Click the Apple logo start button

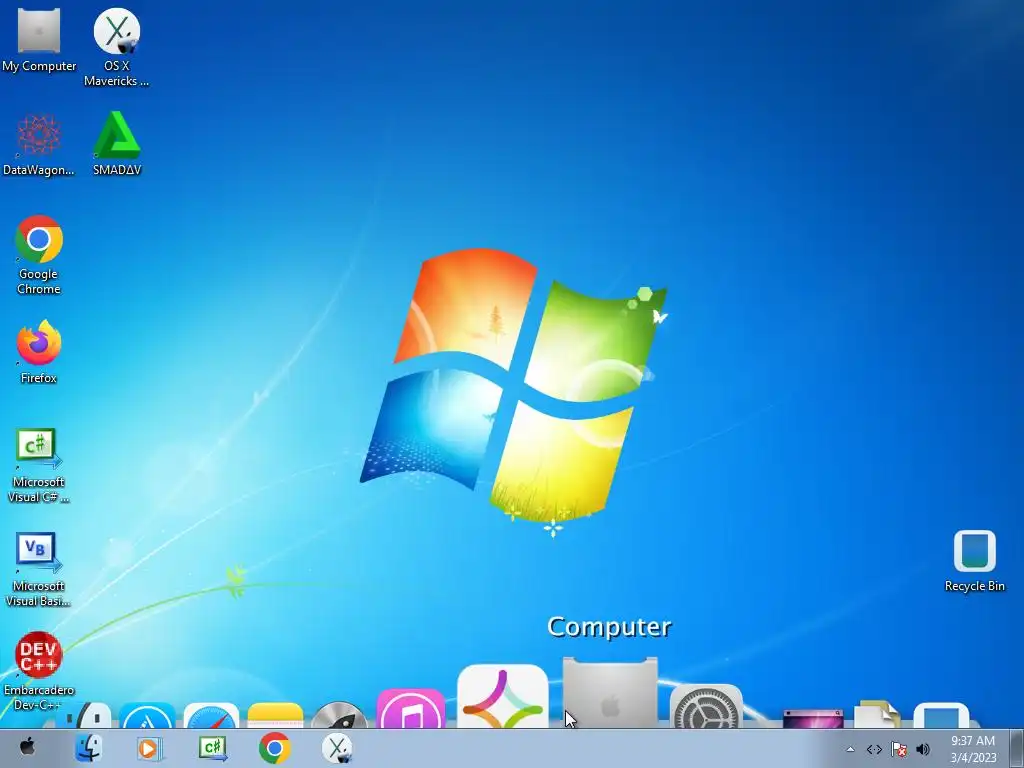(x=27, y=748)
